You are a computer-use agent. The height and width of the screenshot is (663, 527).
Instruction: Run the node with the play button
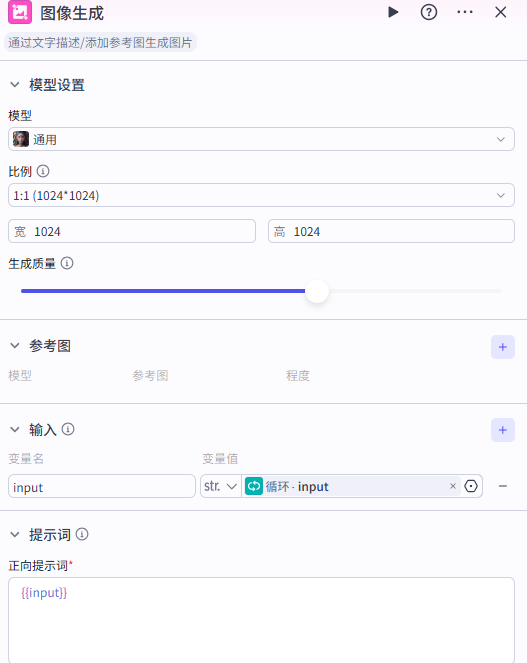tap(393, 12)
